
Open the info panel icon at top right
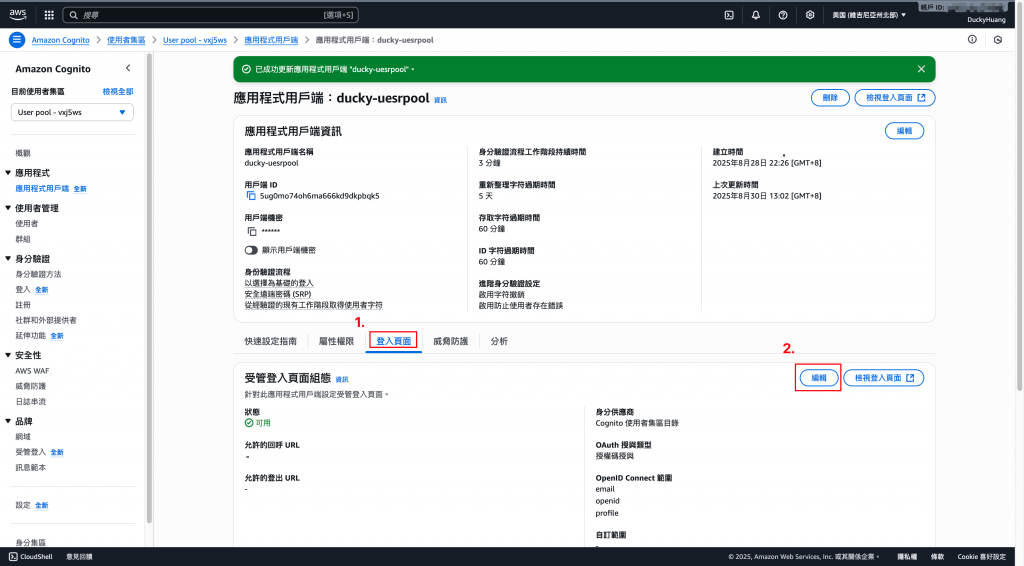point(972,40)
